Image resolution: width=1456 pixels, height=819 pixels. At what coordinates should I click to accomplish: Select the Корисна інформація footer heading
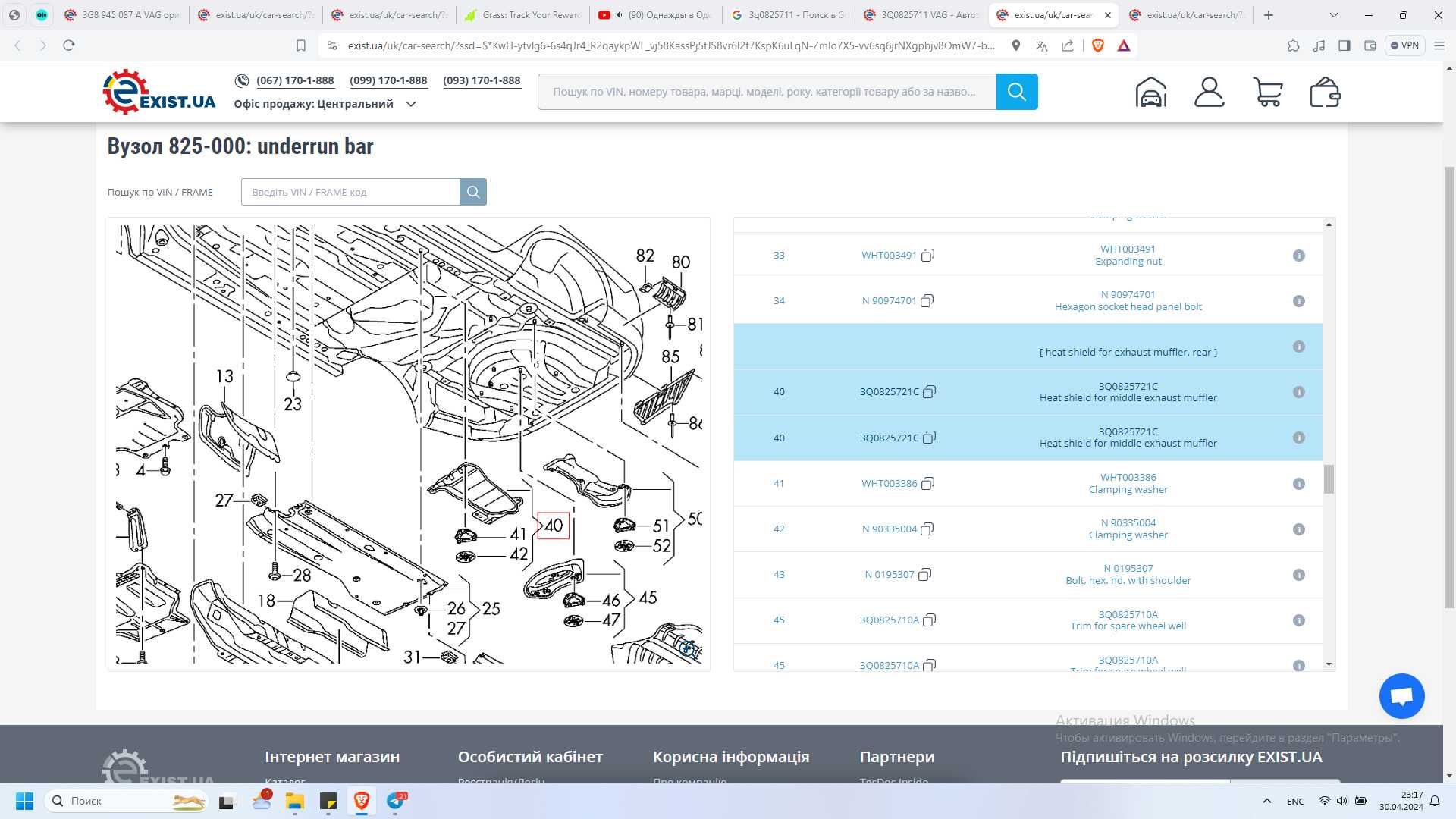click(x=731, y=757)
